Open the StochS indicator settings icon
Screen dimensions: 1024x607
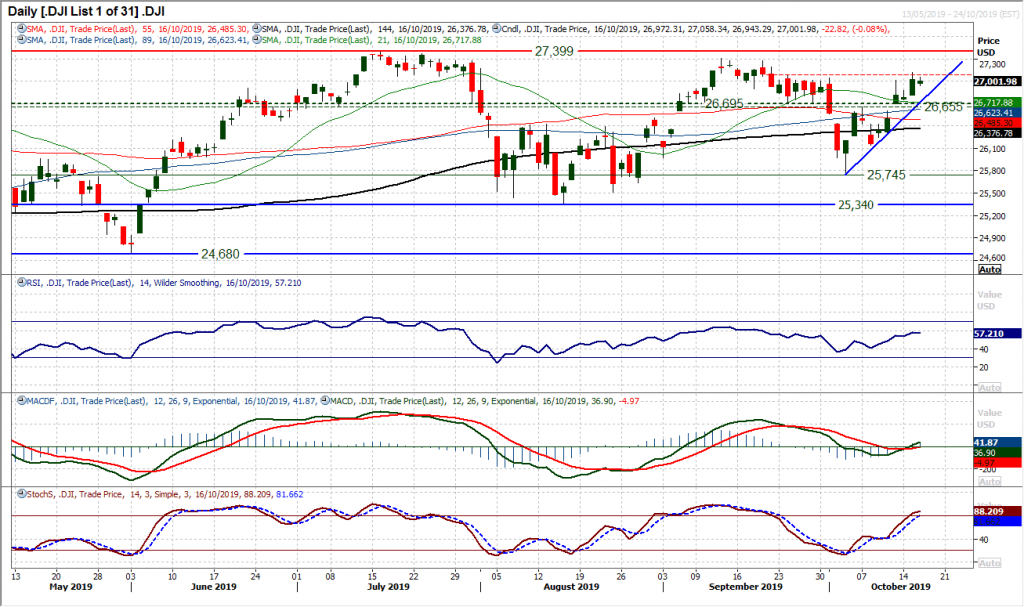[x=20, y=491]
